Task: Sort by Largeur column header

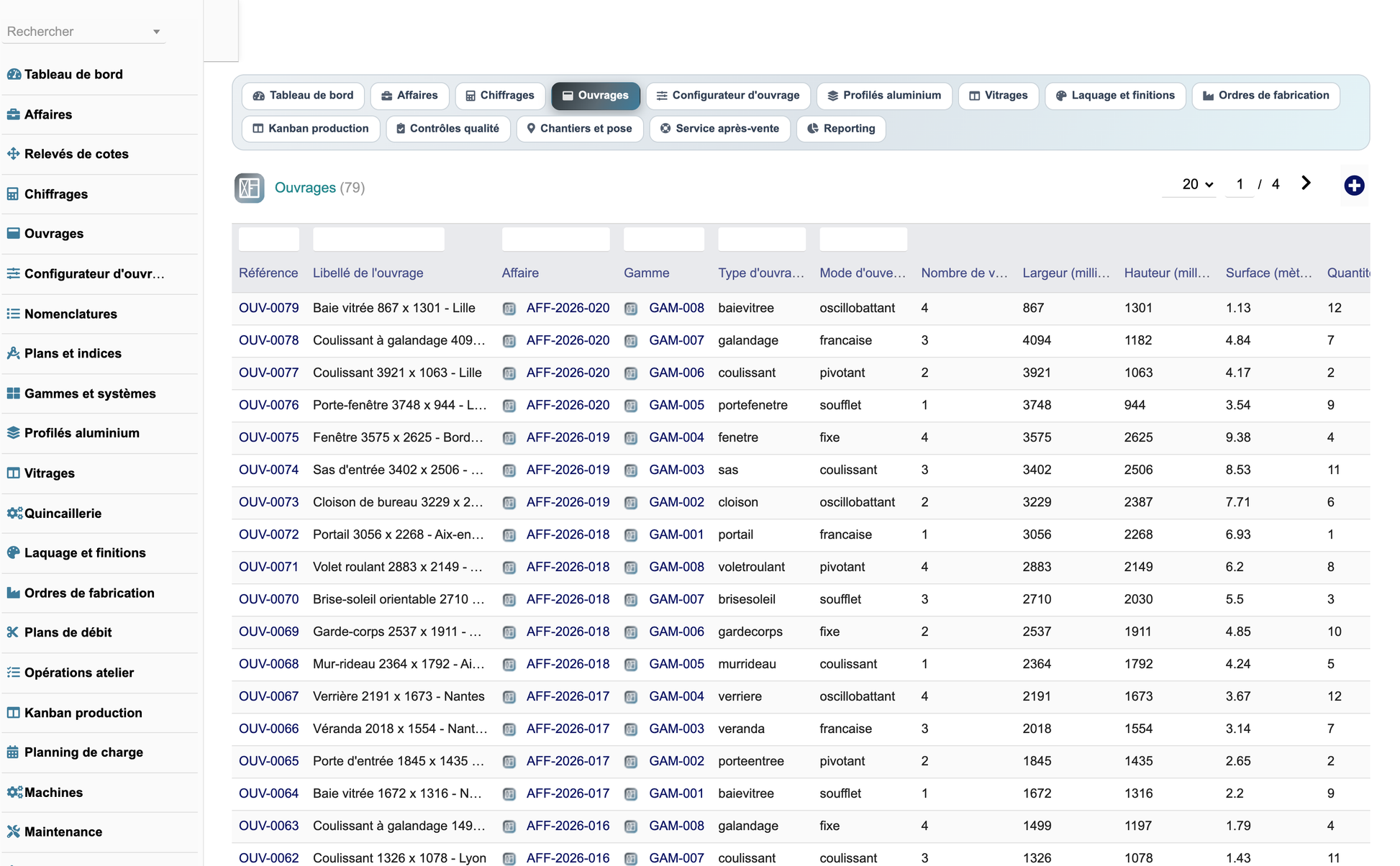Action: pyautogui.click(x=1065, y=273)
